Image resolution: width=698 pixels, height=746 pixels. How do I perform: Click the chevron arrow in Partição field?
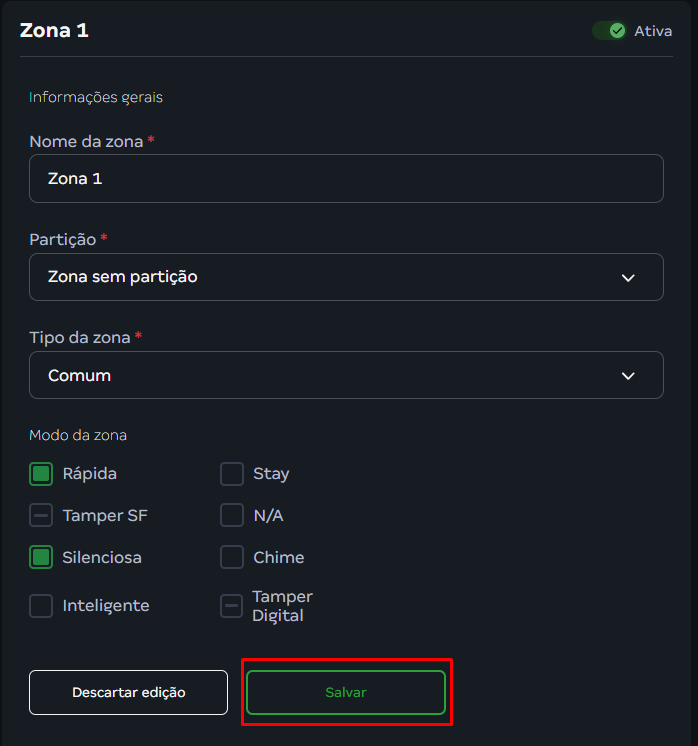(x=628, y=278)
